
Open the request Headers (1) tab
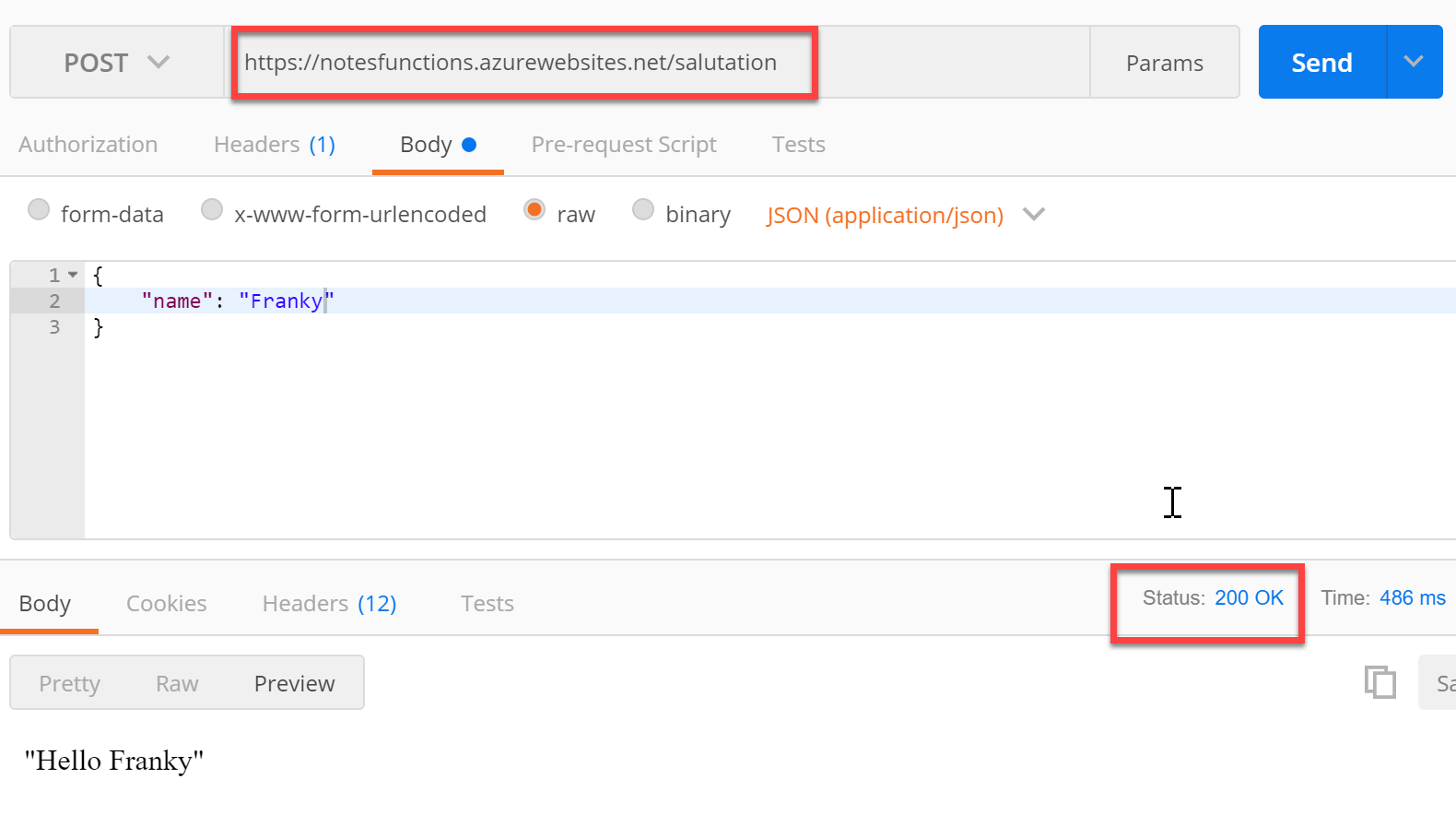[275, 145]
